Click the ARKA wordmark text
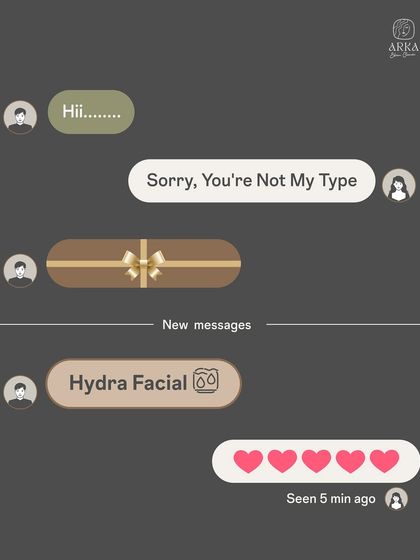This screenshot has width=420, height=560. point(404,47)
